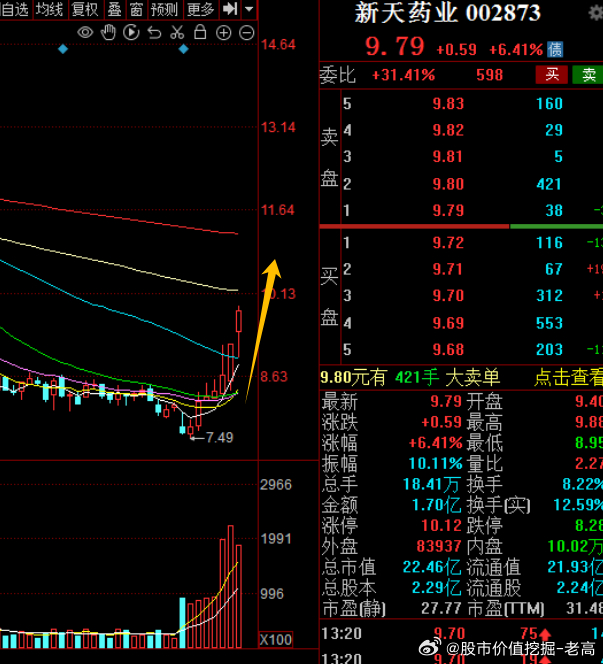Select the scissors cut tool
The width and height of the screenshot is (603, 664).
click(177, 33)
